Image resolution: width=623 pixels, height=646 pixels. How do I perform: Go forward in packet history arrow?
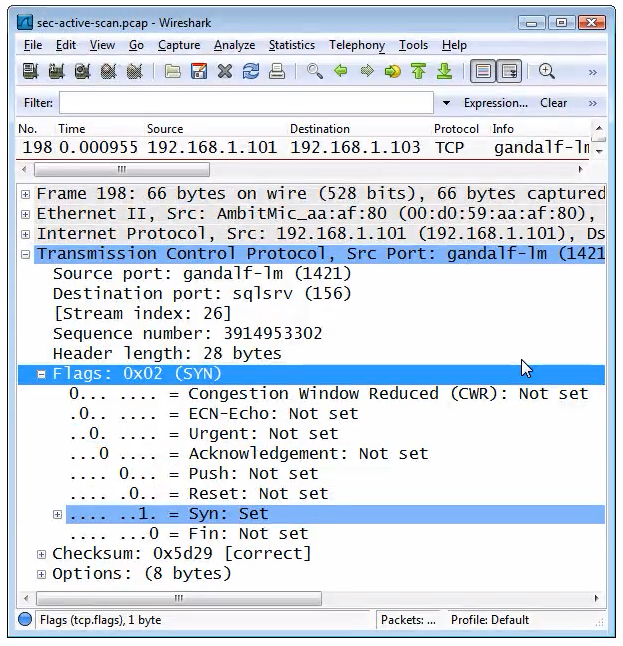point(367,71)
